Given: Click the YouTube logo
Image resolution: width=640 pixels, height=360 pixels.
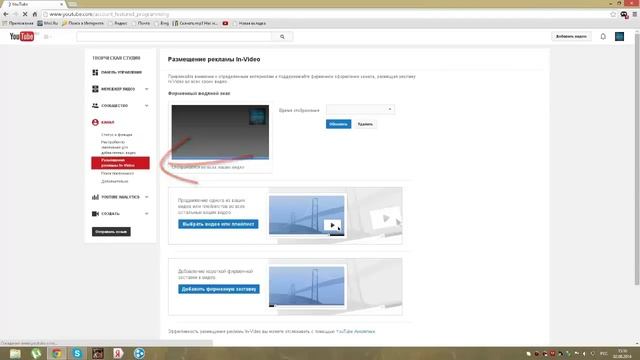Looking at the screenshot, I should click(22, 37).
